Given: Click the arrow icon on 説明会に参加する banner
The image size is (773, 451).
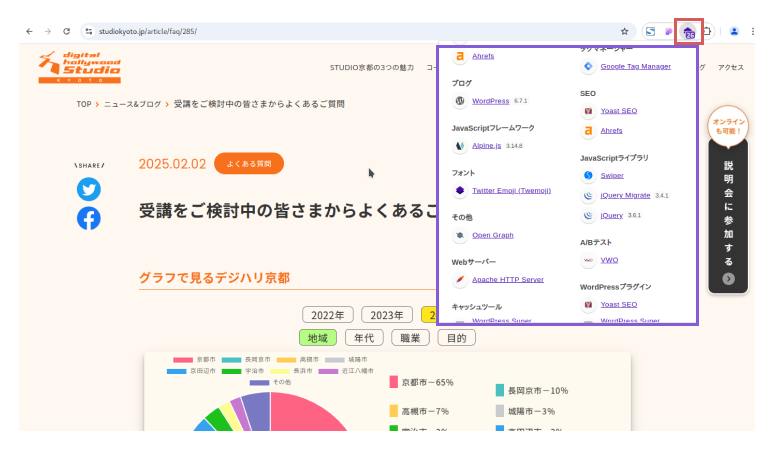Looking at the screenshot, I should click(728, 279).
